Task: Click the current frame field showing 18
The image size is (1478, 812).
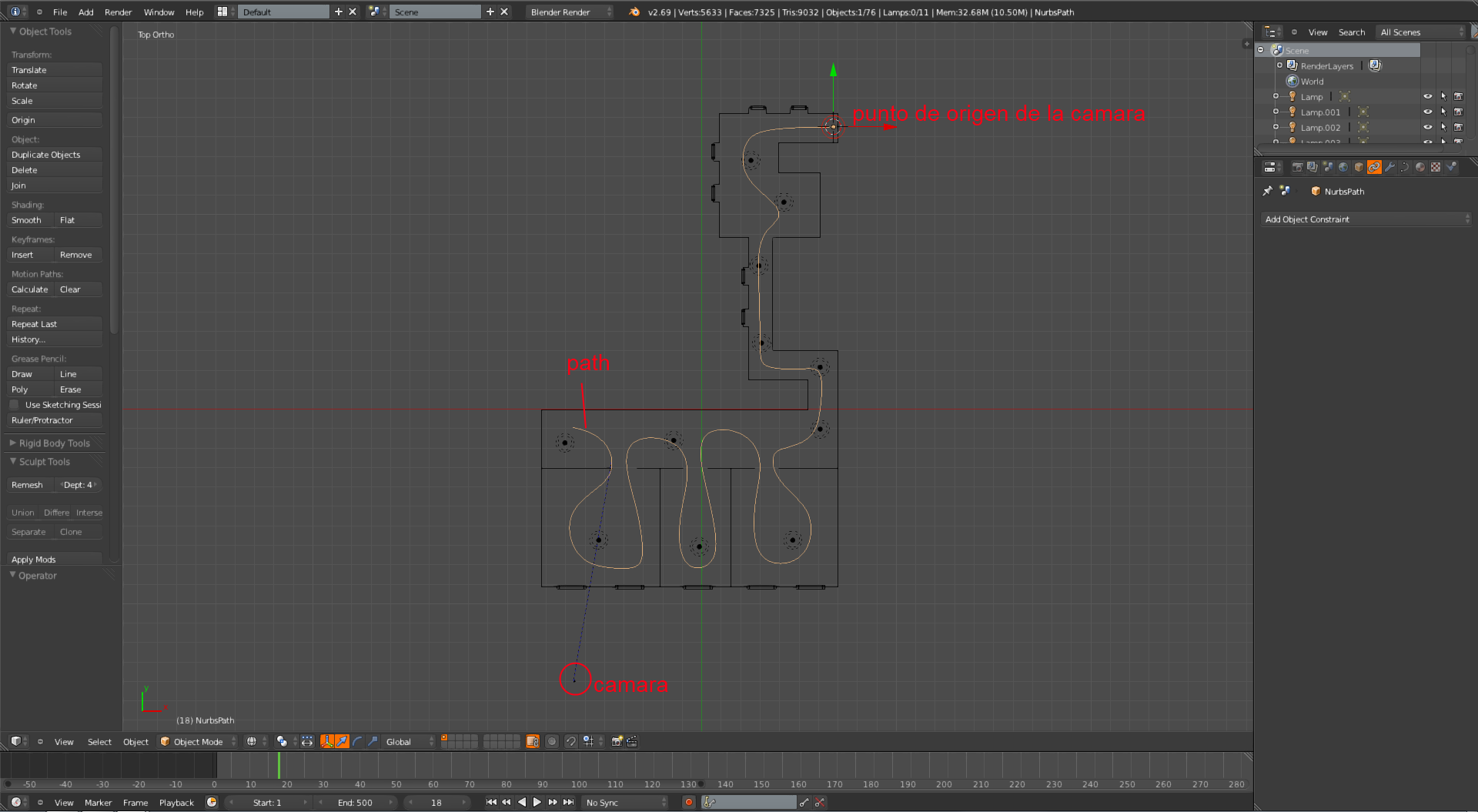Action: (436, 802)
